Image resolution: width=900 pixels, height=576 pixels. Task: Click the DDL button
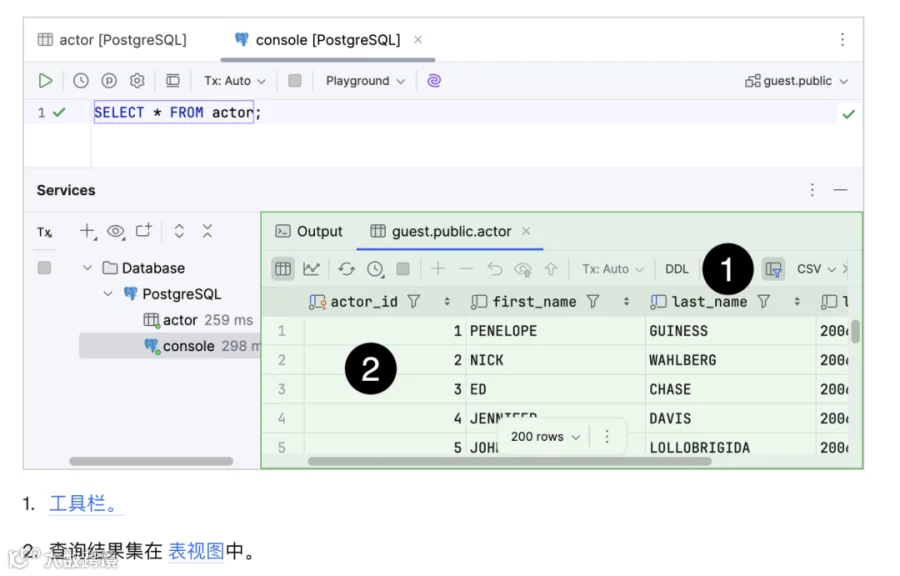click(677, 268)
